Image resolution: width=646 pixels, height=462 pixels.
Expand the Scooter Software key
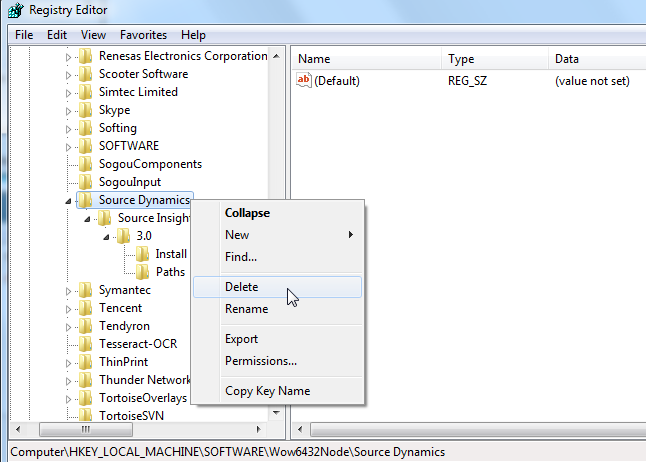68,75
